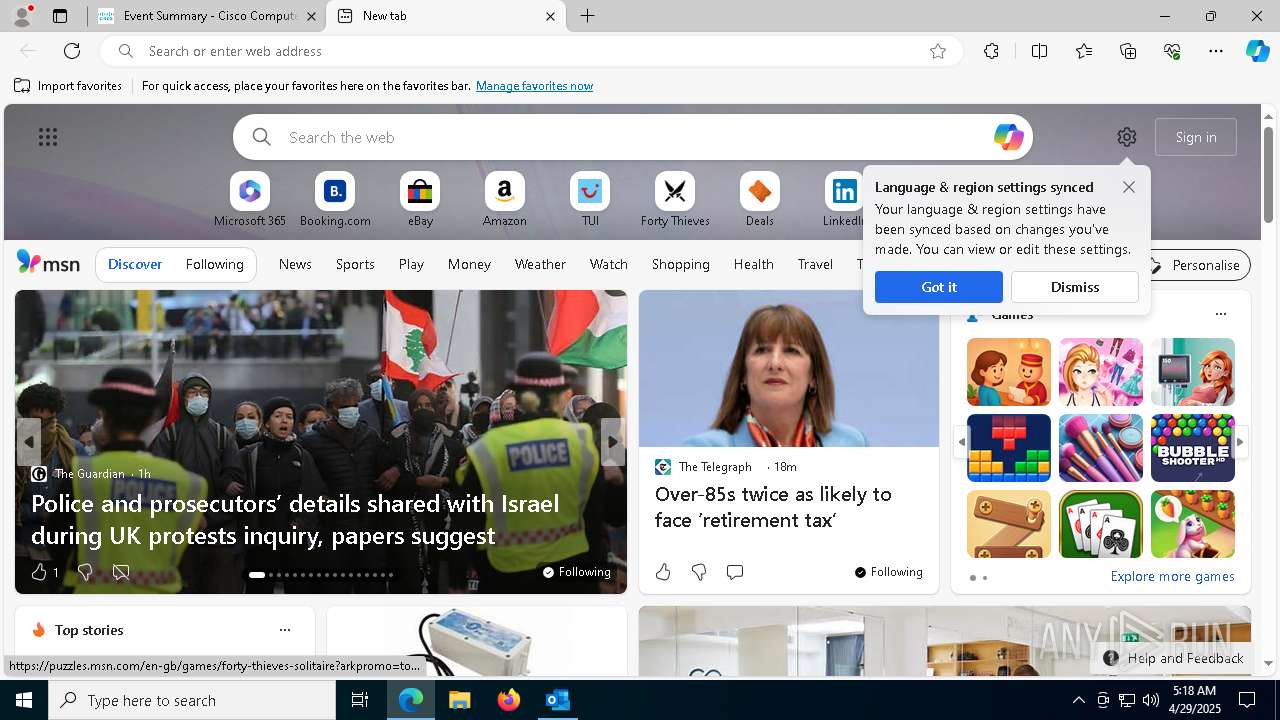
Task: Show previous games with left arrow
Action: 961,441
